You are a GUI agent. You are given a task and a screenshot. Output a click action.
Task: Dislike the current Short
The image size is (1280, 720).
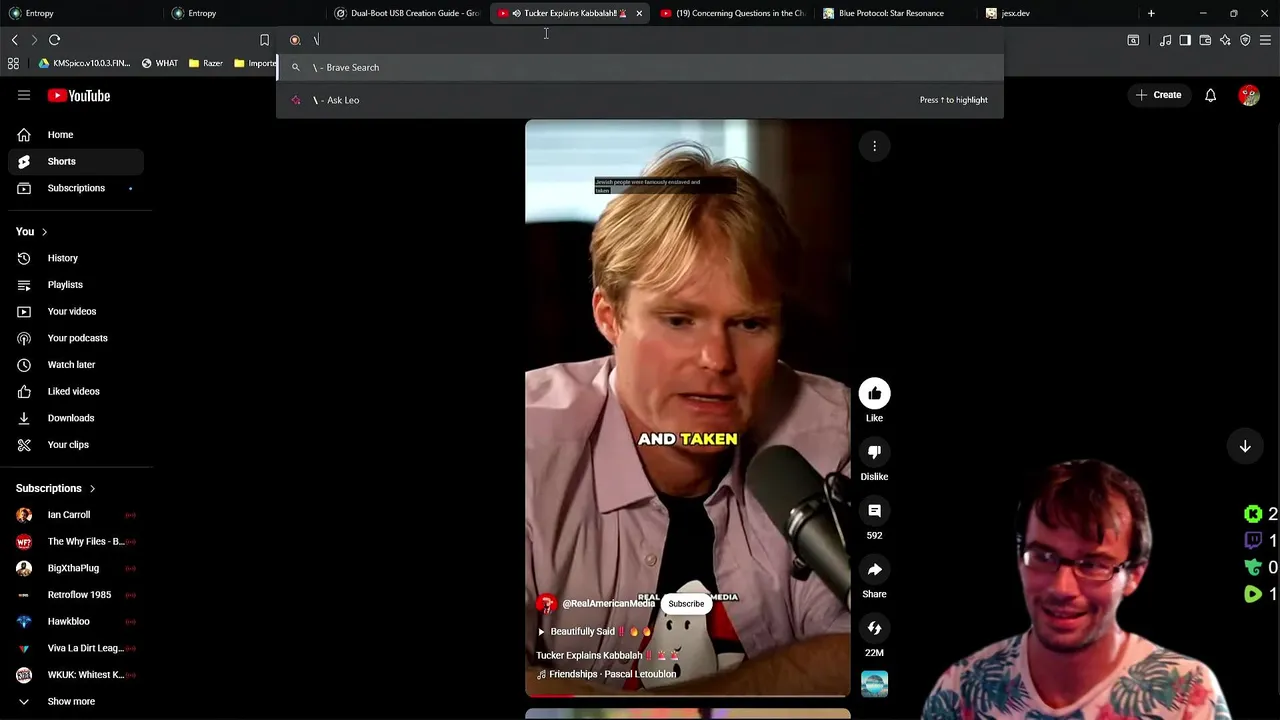(x=874, y=452)
